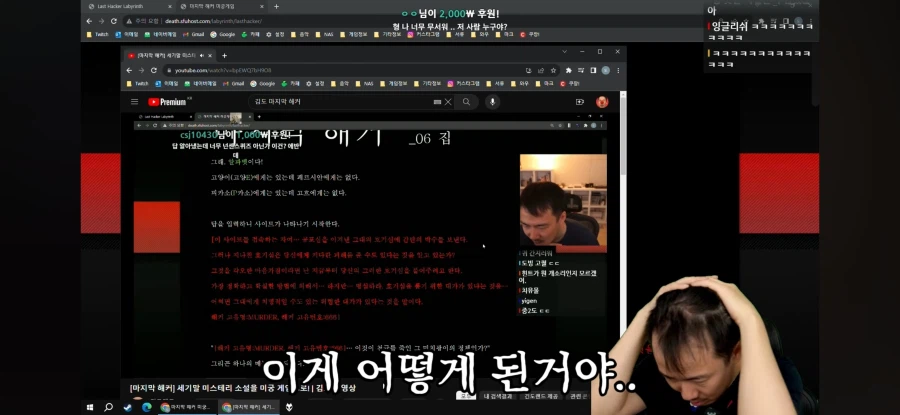This screenshot has width=900, height=415.
Task: Open Chrome media controls icon
Action: (581, 70)
